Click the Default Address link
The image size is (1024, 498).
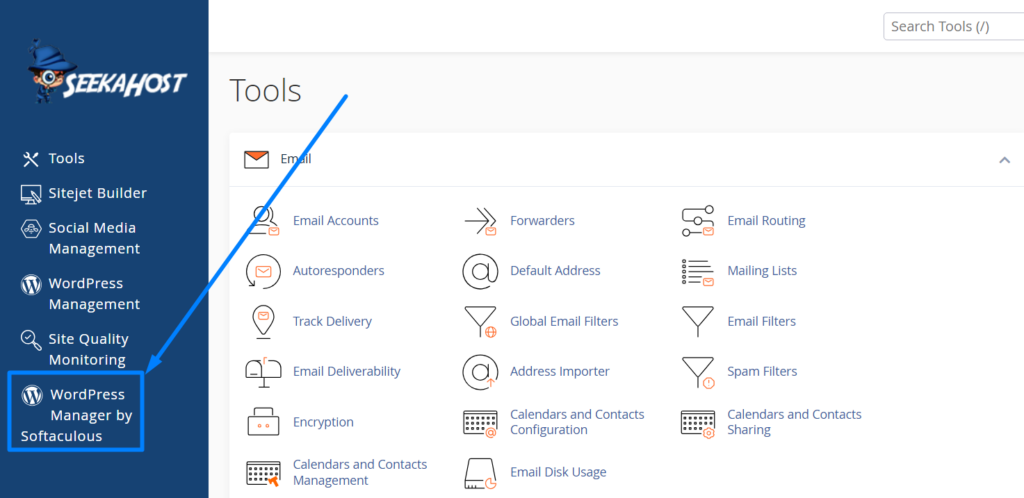(555, 271)
